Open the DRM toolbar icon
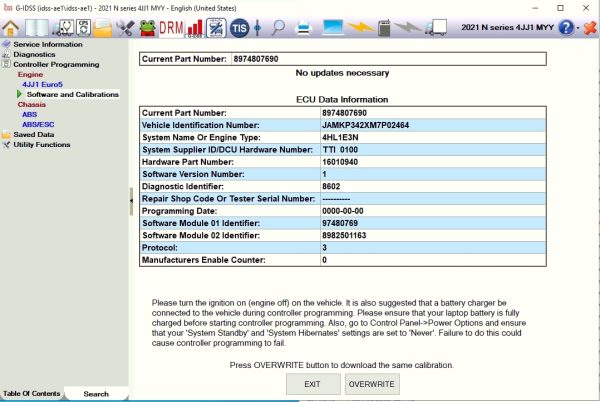 [171, 28]
